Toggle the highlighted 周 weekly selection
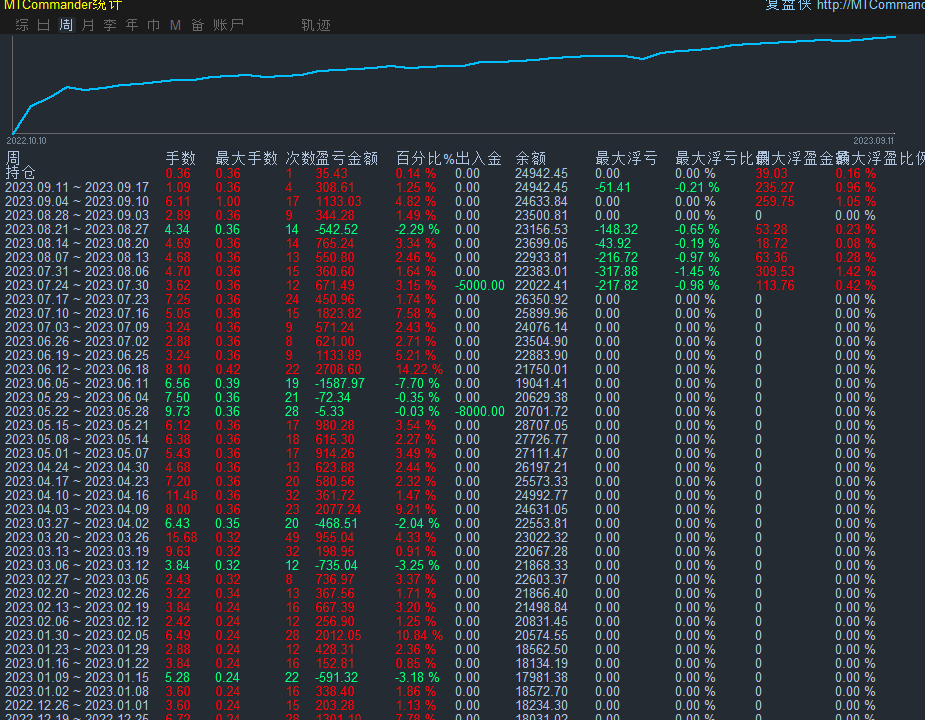This screenshot has height=720, width=925. (x=65, y=25)
